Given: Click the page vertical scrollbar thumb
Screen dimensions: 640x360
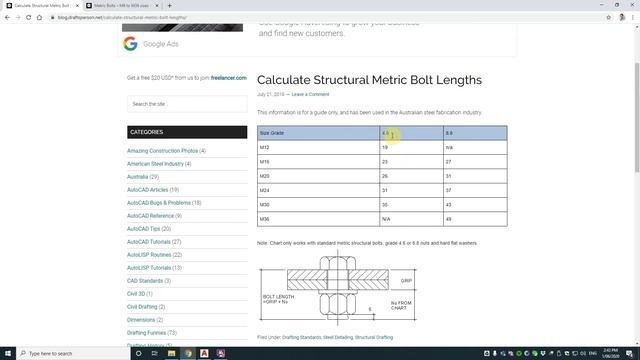Looking at the screenshot, I should point(637,118).
